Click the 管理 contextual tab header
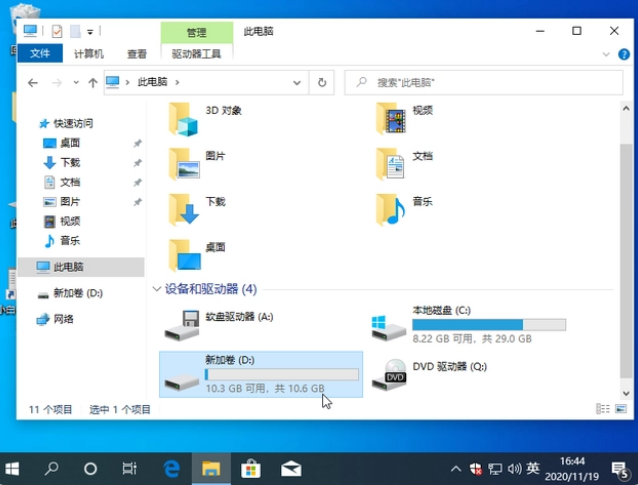The image size is (638, 485). [197, 33]
